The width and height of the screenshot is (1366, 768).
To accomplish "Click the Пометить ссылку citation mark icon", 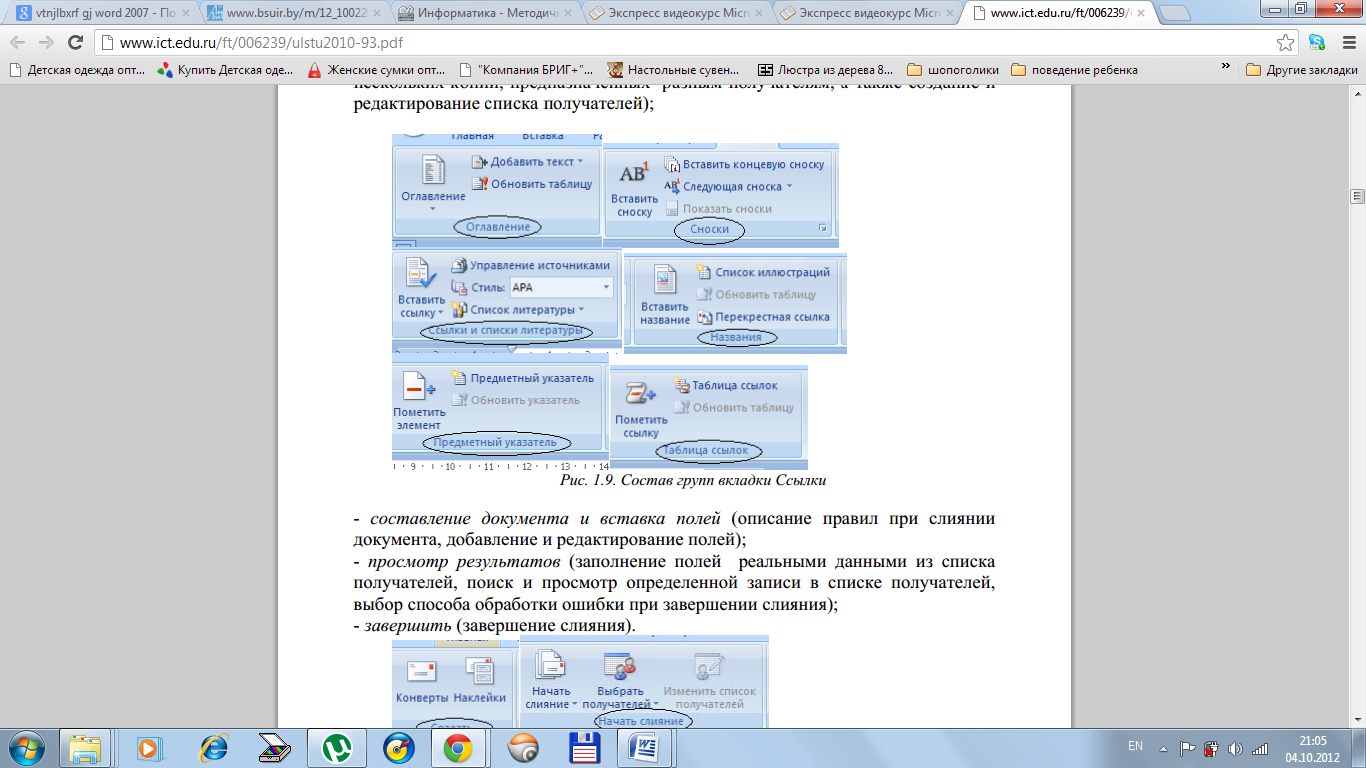I will tap(640, 394).
